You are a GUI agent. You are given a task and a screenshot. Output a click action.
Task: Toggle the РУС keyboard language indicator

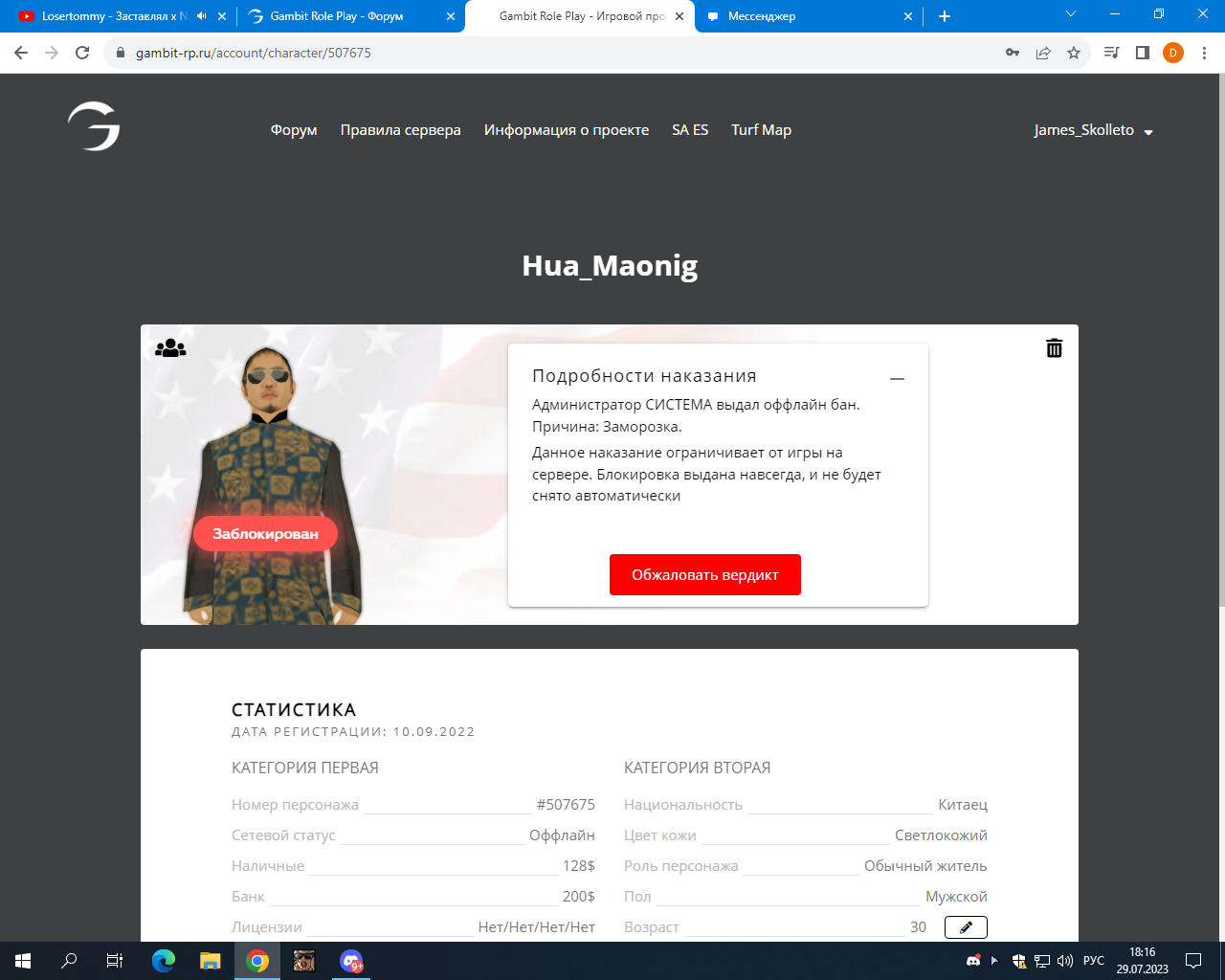(1093, 961)
